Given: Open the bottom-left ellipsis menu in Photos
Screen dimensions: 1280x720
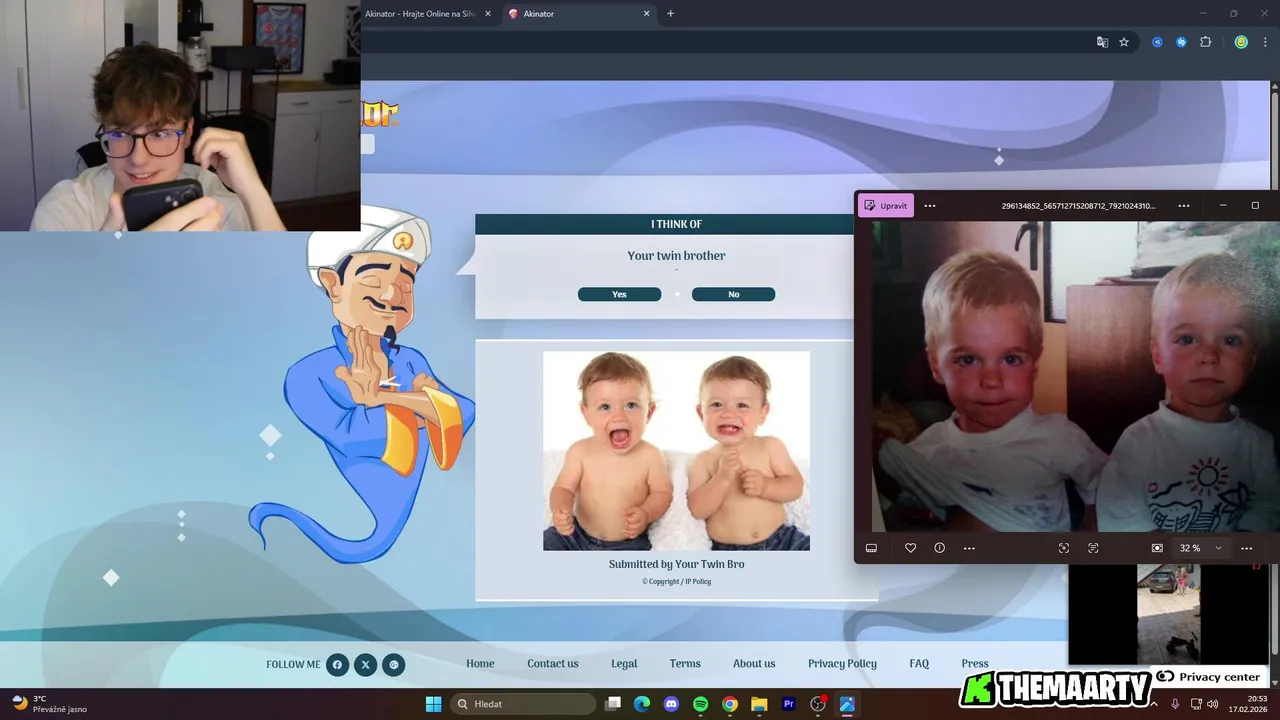Looking at the screenshot, I should click(x=969, y=548).
